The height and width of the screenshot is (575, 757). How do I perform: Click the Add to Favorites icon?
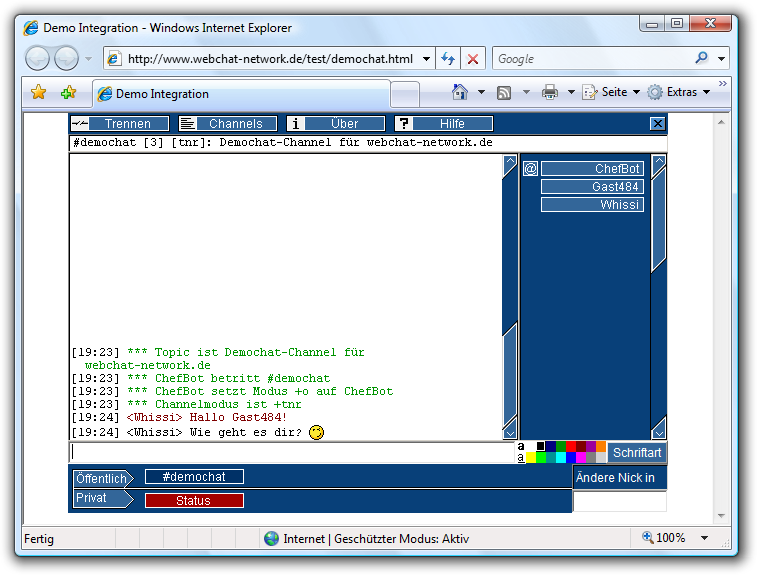[69, 92]
